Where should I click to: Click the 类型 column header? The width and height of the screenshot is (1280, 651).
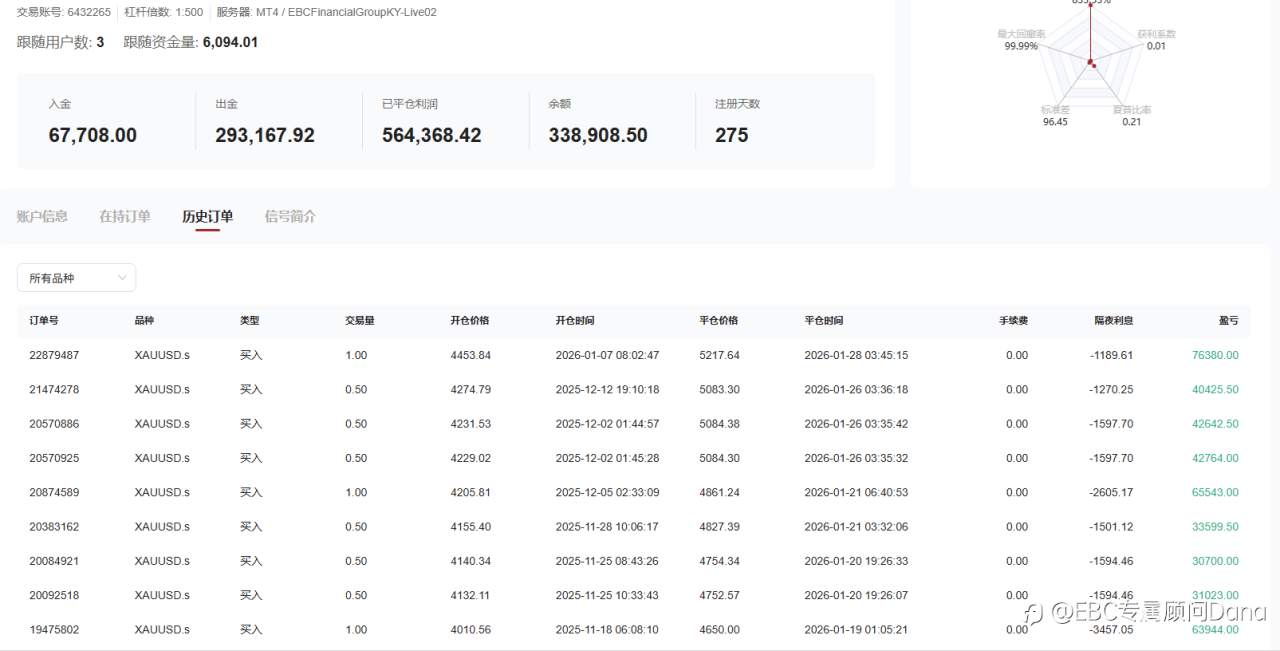pyautogui.click(x=250, y=321)
